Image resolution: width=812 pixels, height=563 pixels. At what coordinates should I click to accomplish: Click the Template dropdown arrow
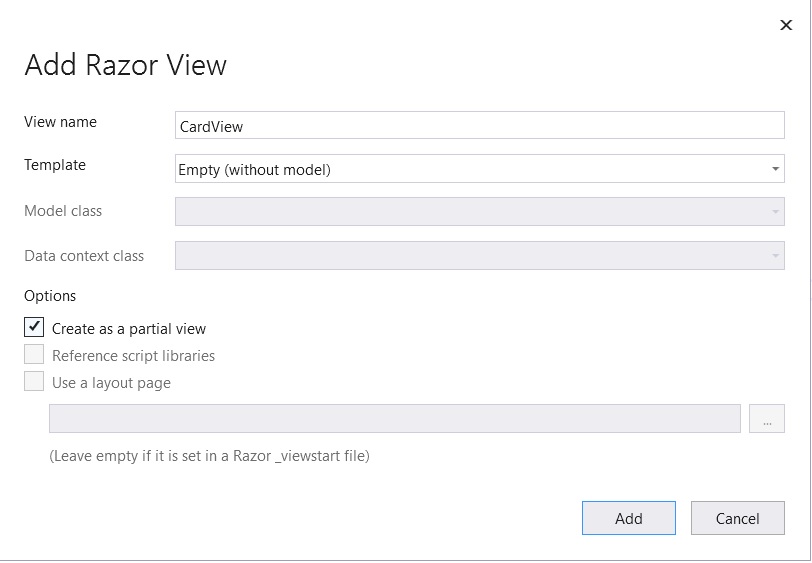(775, 169)
